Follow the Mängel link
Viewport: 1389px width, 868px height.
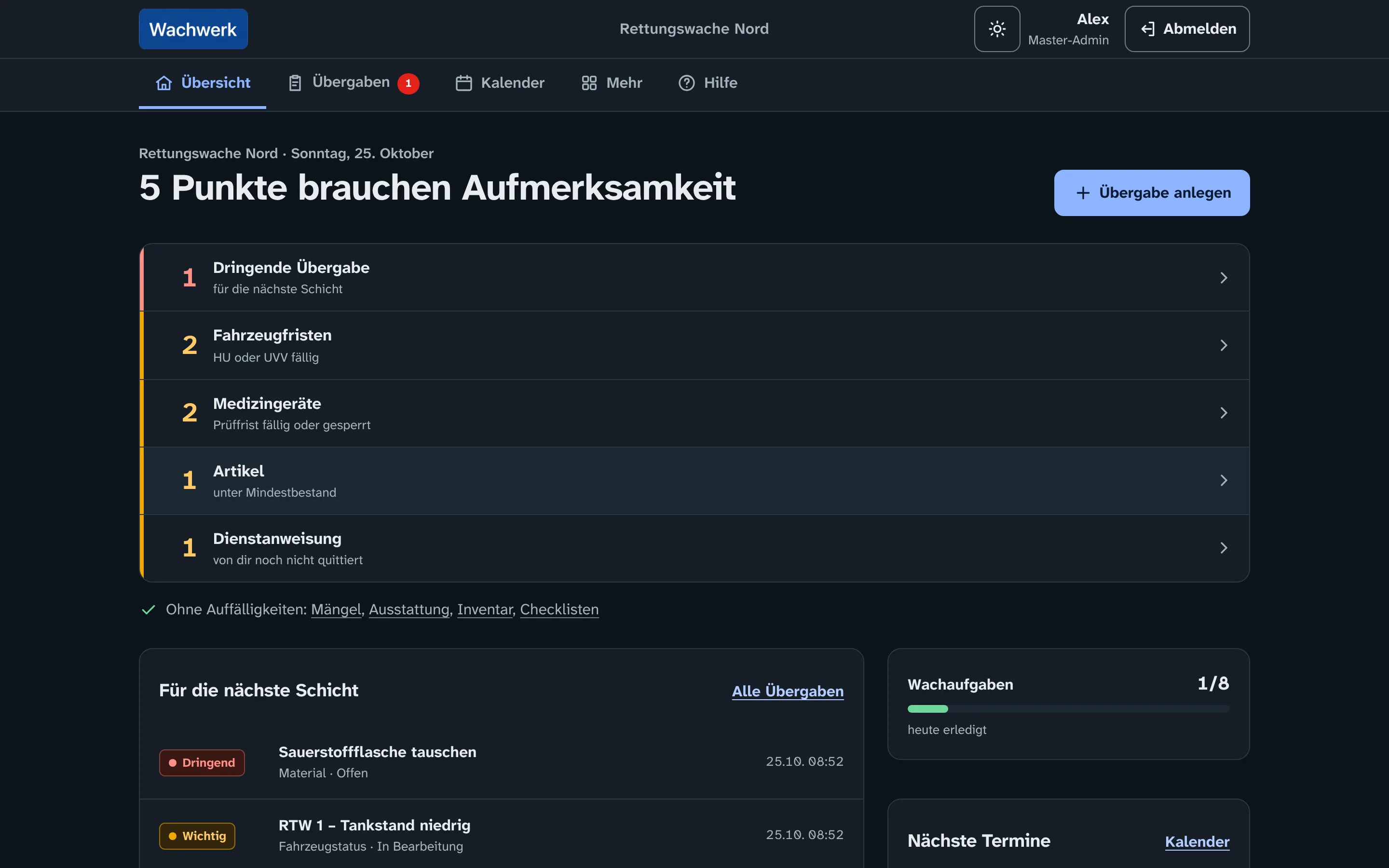point(336,610)
